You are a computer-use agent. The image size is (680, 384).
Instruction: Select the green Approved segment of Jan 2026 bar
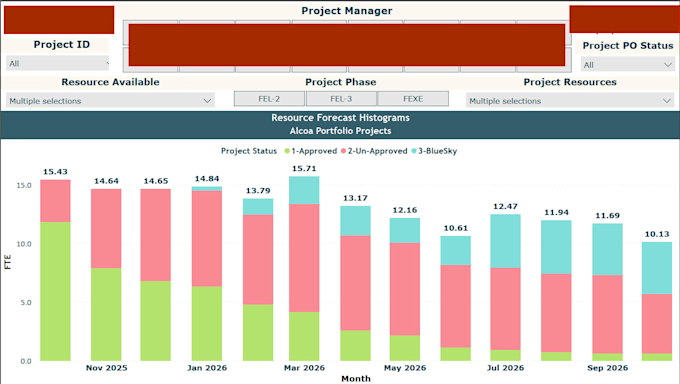point(207,323)
